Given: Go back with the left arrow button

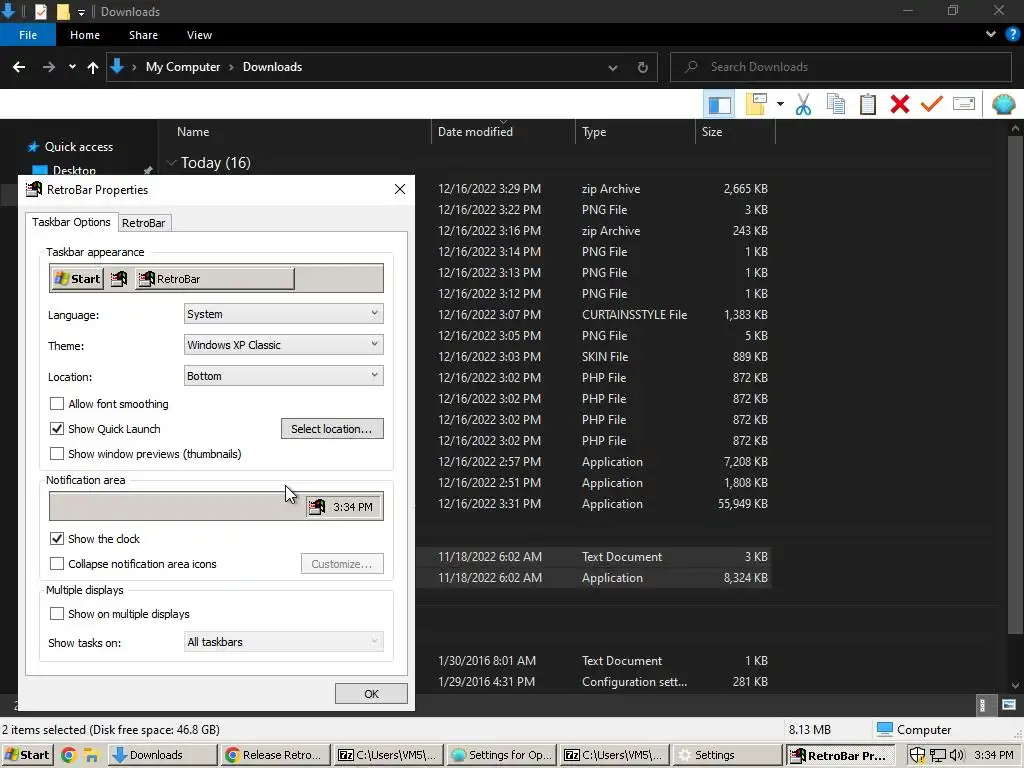Looking at the screenshot, I should pyautogui.click(x=19, y=67).
